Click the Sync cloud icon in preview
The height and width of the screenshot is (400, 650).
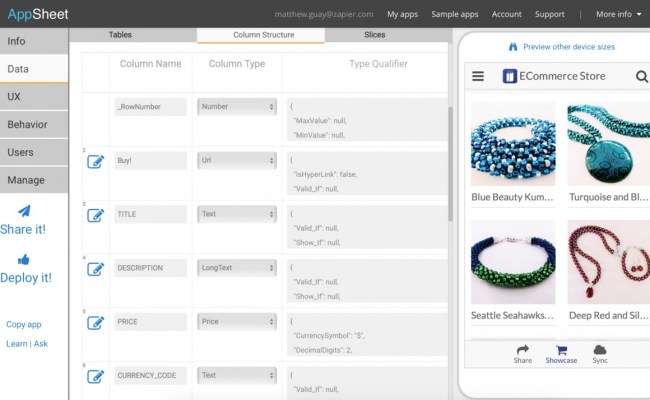[600, 350]
